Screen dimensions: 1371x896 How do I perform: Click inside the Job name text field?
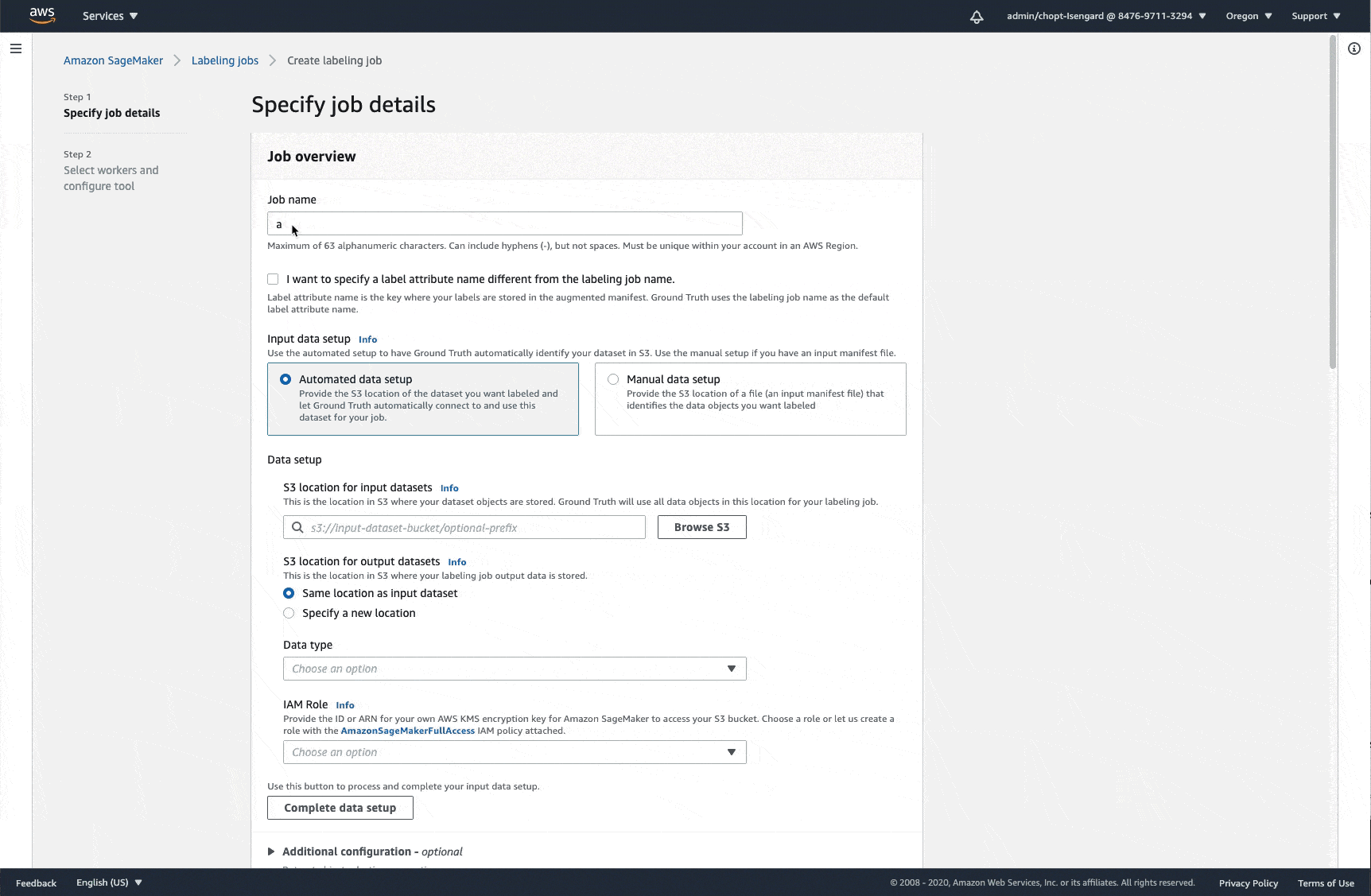point(503,223)
